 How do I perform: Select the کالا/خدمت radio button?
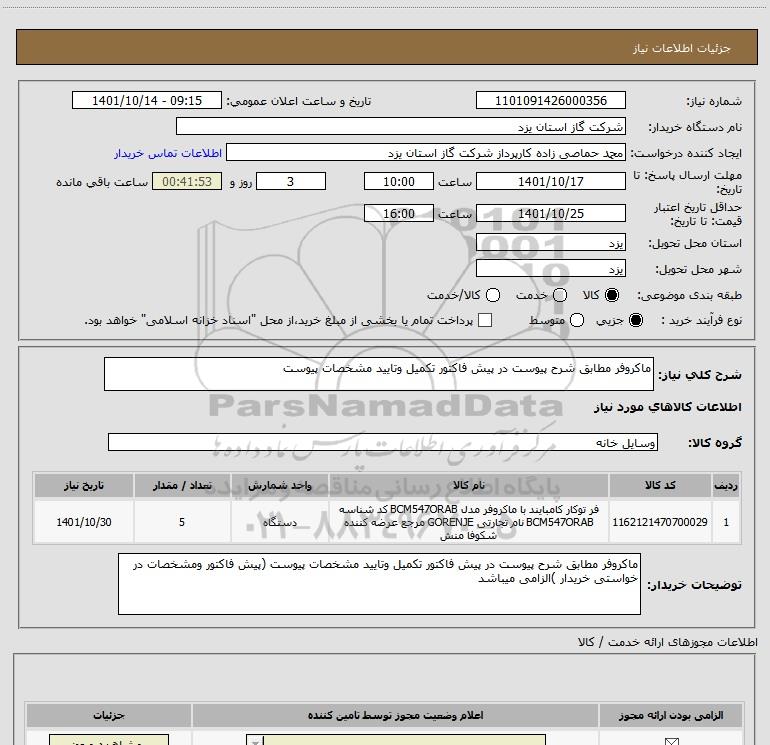[493, 295]
